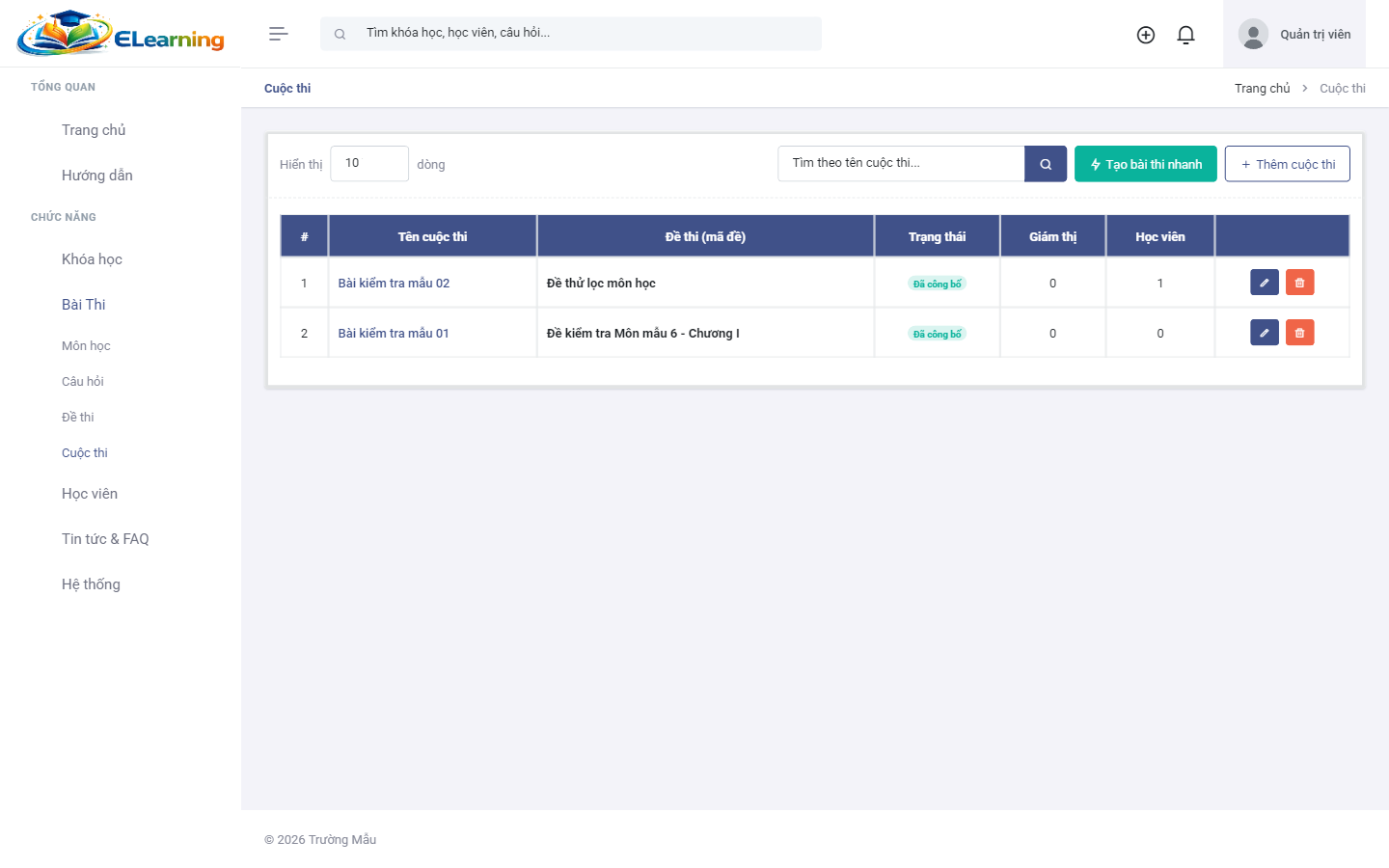This screenshot has width=1389, height=868.
Task: Click Đã công bố badge for mẫu 02
Action: coord(937,284)
